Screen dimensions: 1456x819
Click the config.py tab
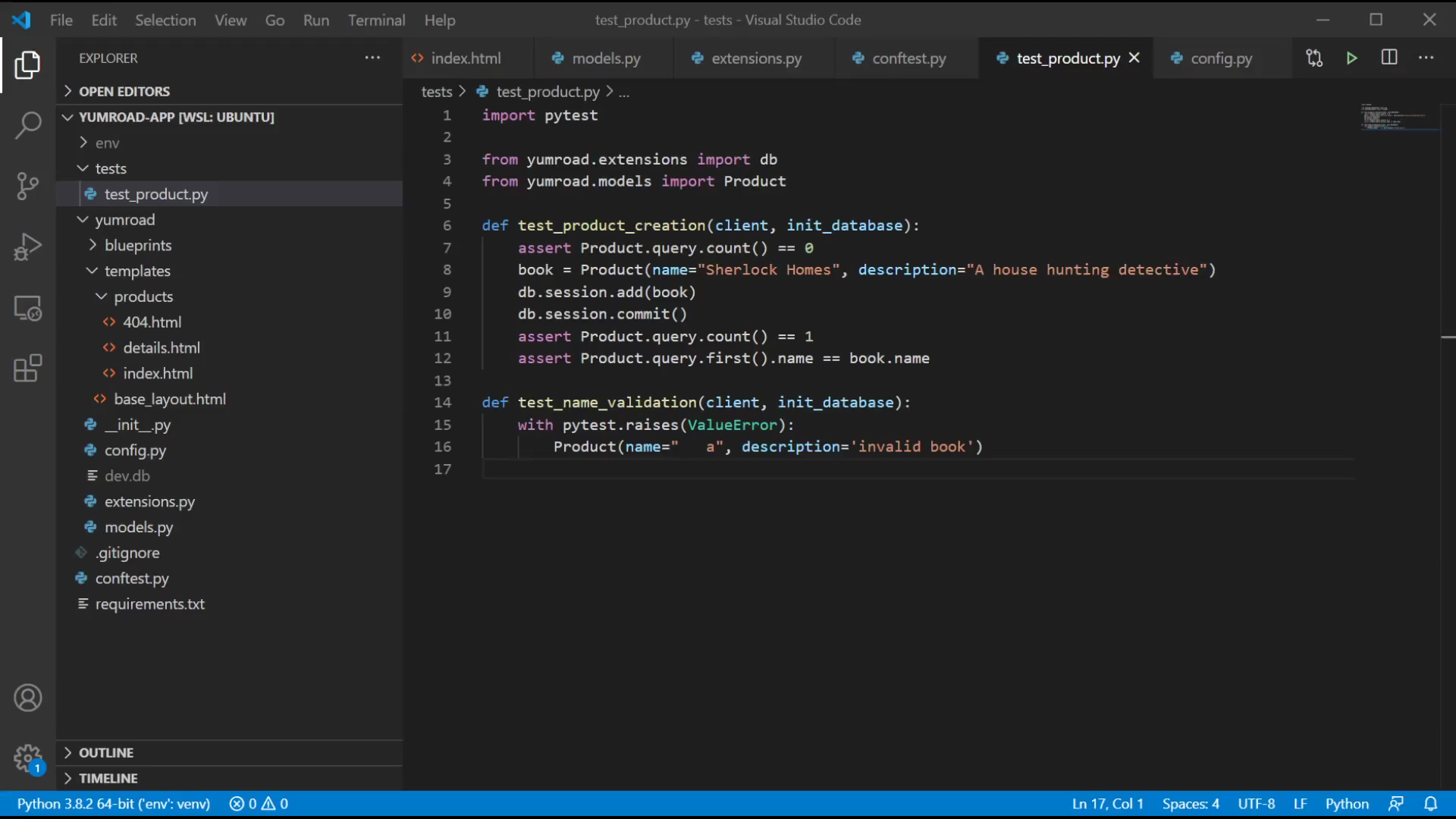(1220, 58)
